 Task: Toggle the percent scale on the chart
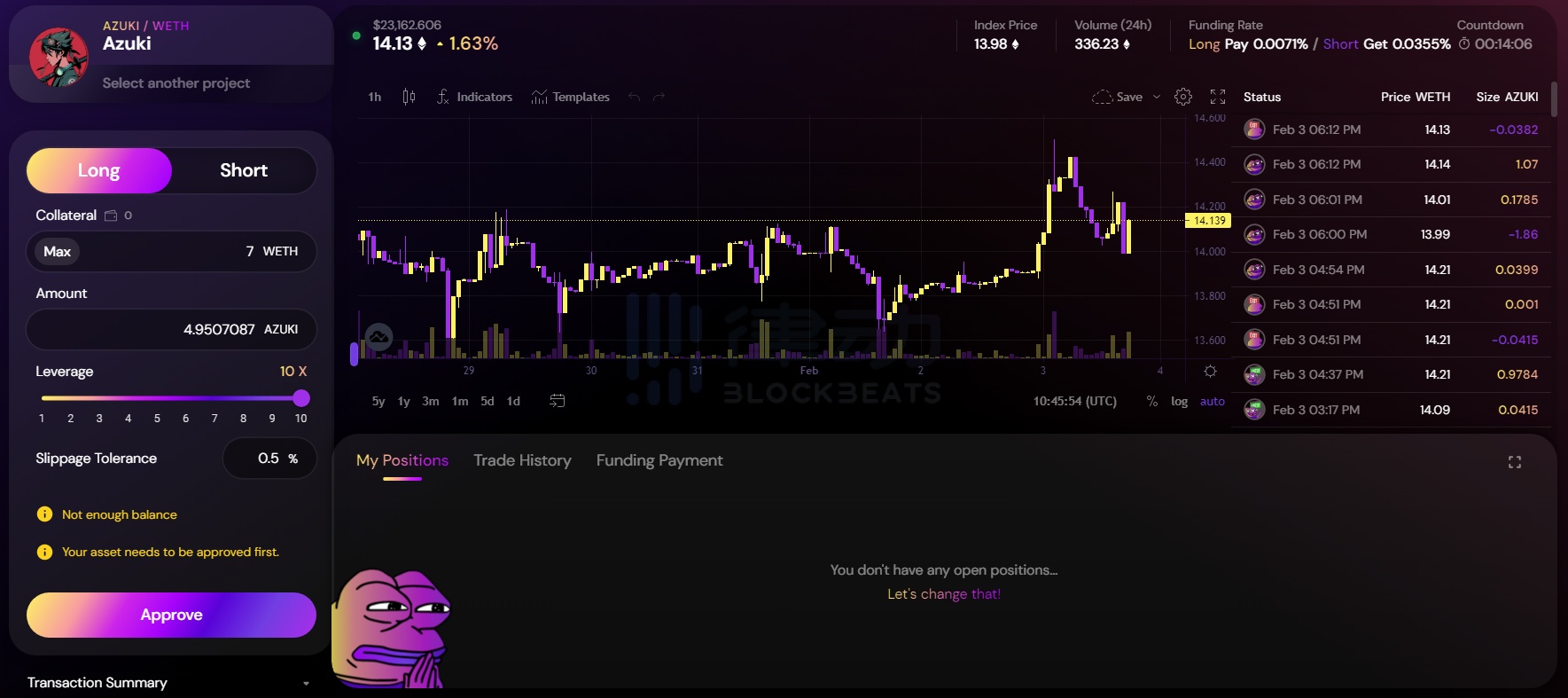tap(1151, 401)
